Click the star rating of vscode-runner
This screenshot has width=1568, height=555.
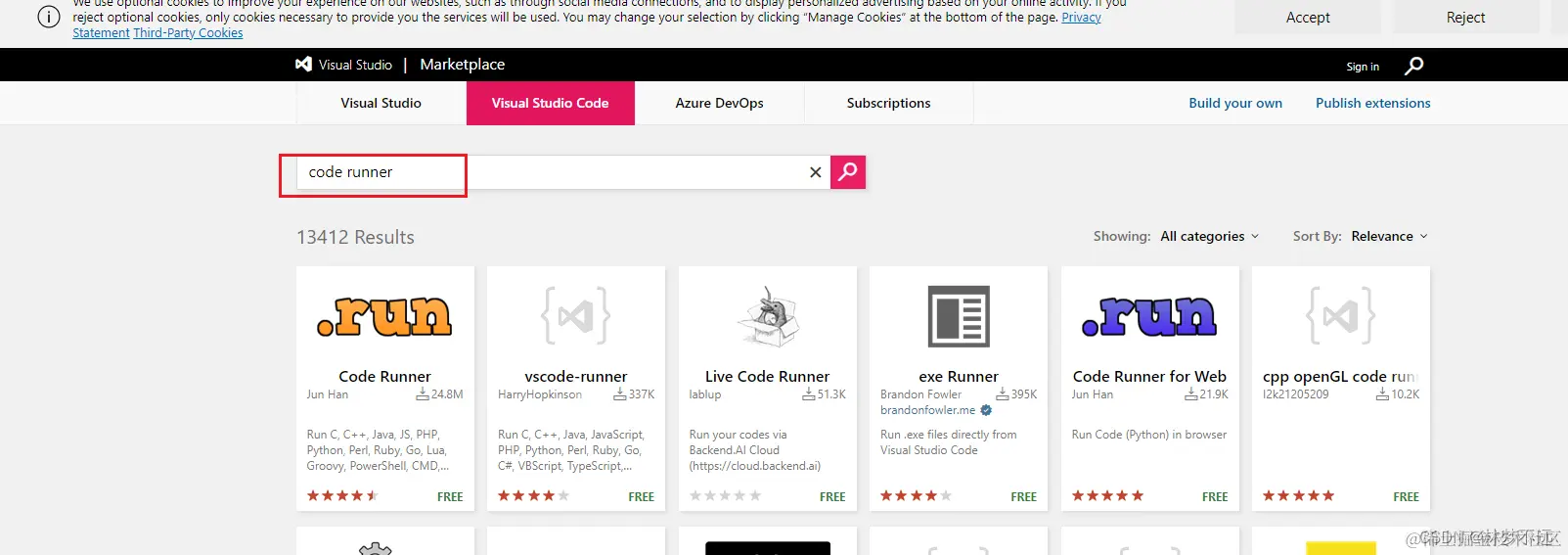(x=534, y=496)
